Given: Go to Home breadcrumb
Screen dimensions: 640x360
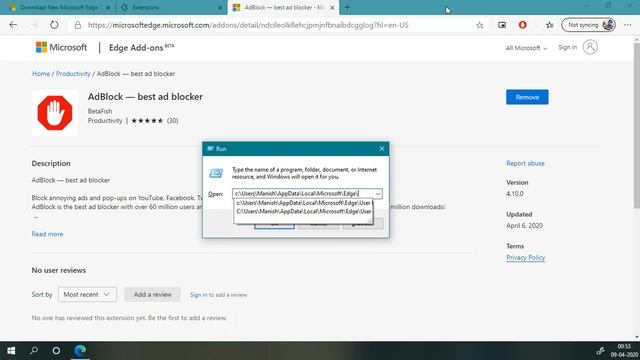Looking at the screenshot, I should (x=41, y=74).
